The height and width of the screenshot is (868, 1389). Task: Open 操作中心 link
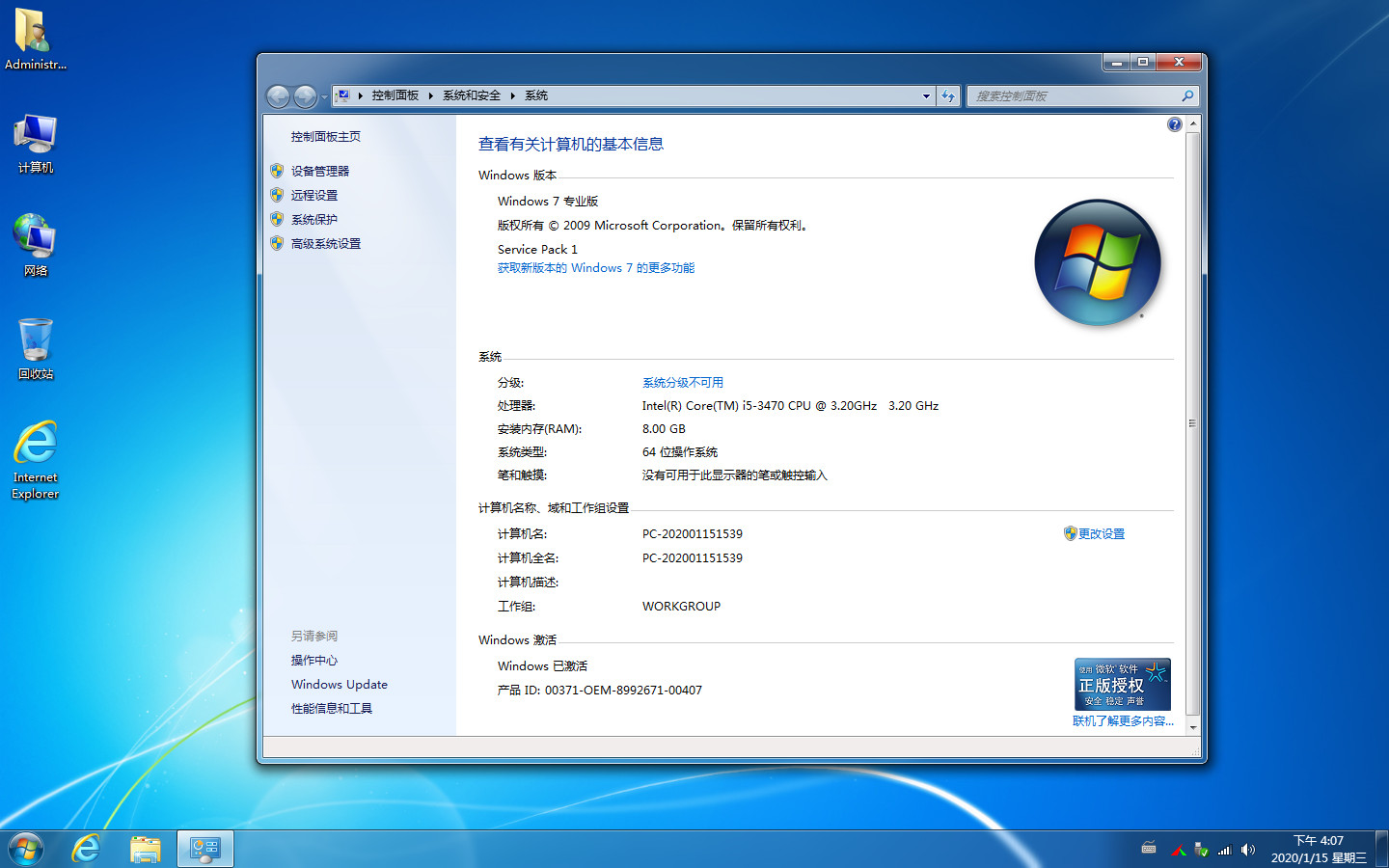click(314, 661)
